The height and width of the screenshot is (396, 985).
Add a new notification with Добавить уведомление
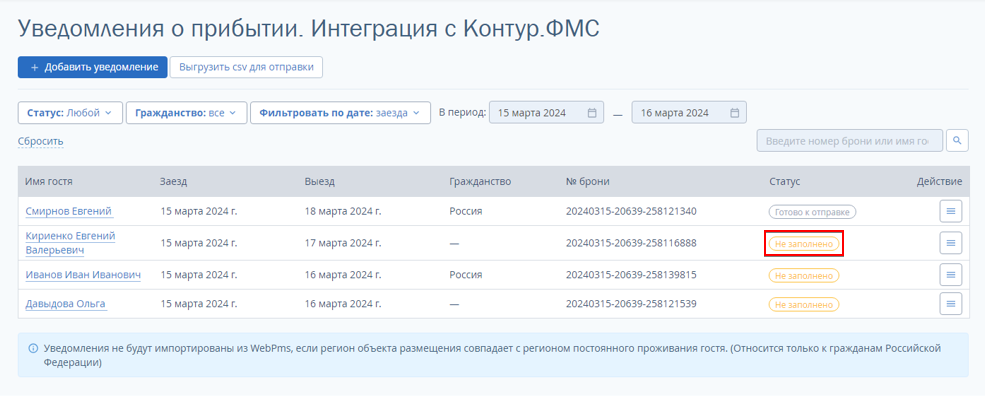[92, 67]
